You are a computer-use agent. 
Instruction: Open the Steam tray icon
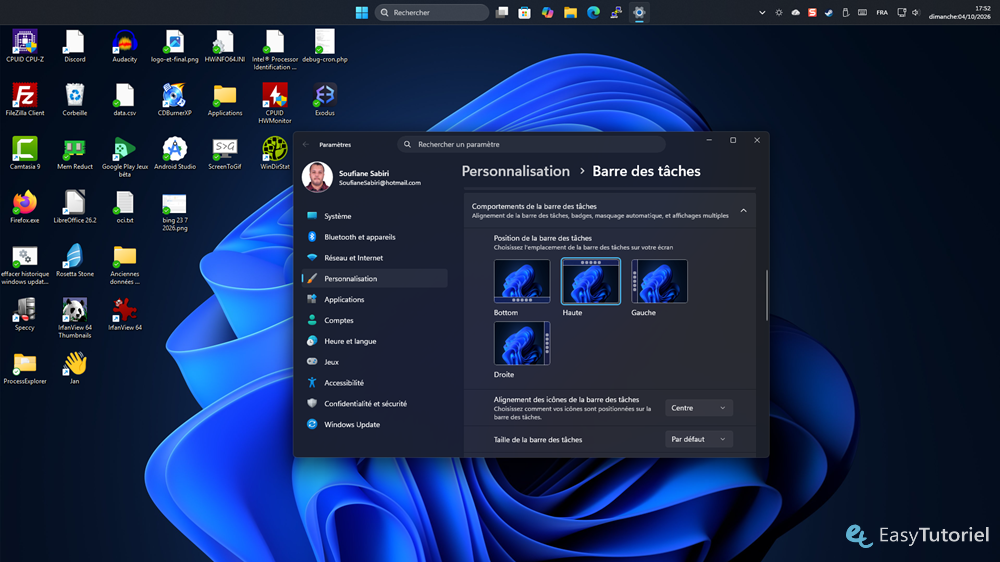coord(828,13)
